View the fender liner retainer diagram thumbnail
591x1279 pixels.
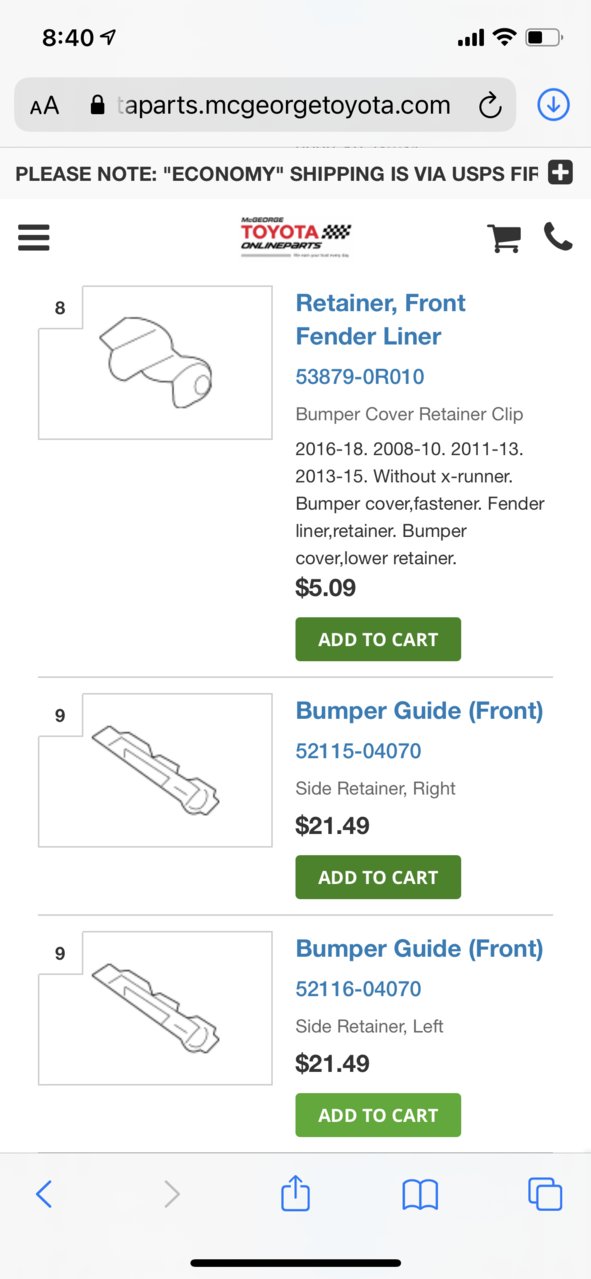pos(155,362)
